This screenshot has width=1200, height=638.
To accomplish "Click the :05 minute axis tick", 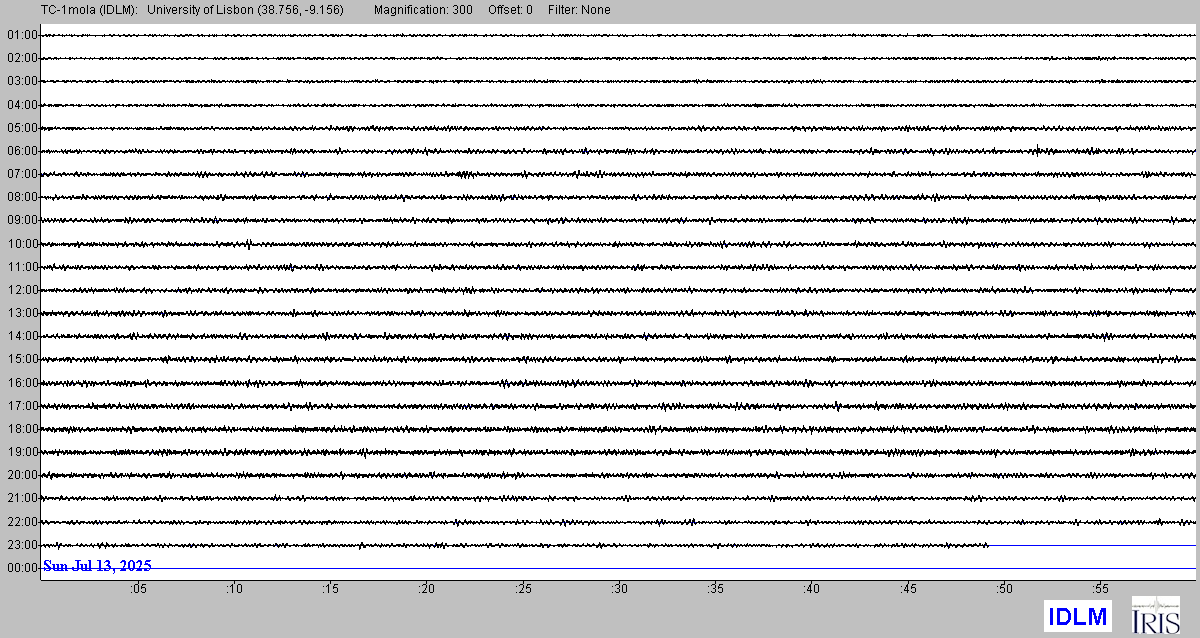I will pyautogui.click(x=137, y=589).
